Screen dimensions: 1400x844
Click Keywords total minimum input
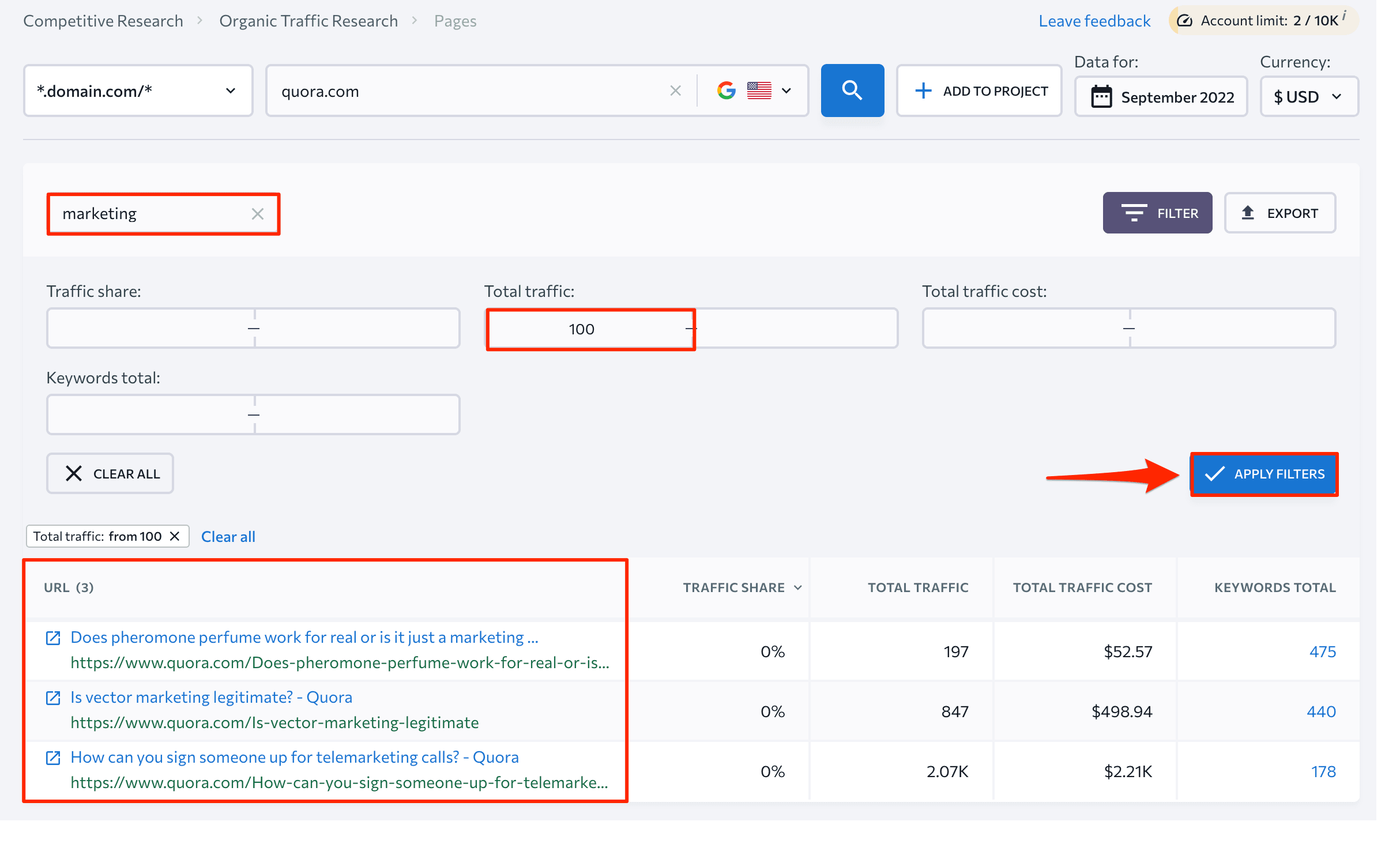[x=150, y=415]
